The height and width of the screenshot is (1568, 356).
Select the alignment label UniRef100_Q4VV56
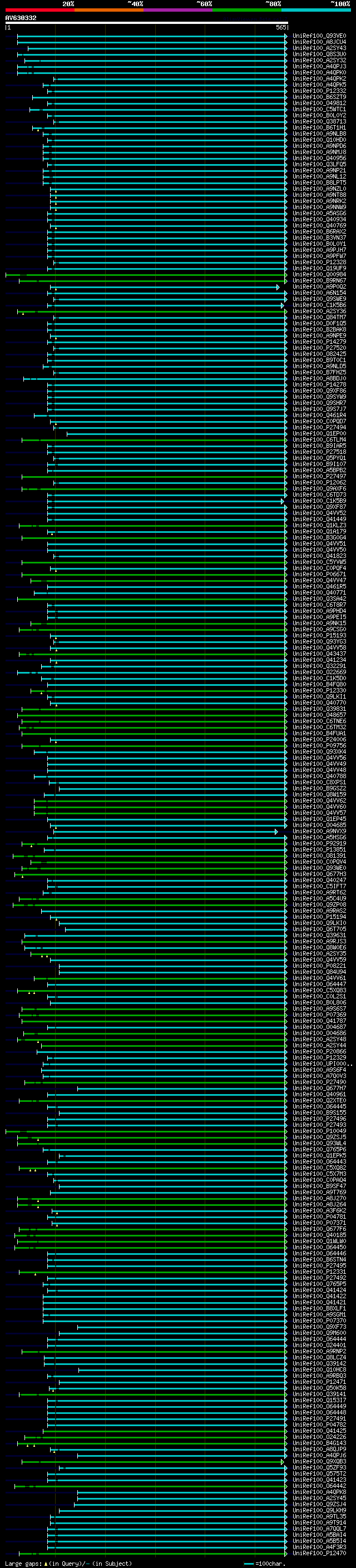pyautogui.click(x=319, y=758)
